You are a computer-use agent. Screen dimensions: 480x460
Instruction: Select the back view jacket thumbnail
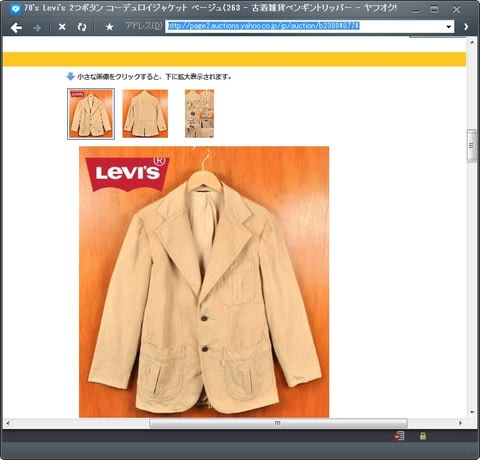(x=145, y=114)
